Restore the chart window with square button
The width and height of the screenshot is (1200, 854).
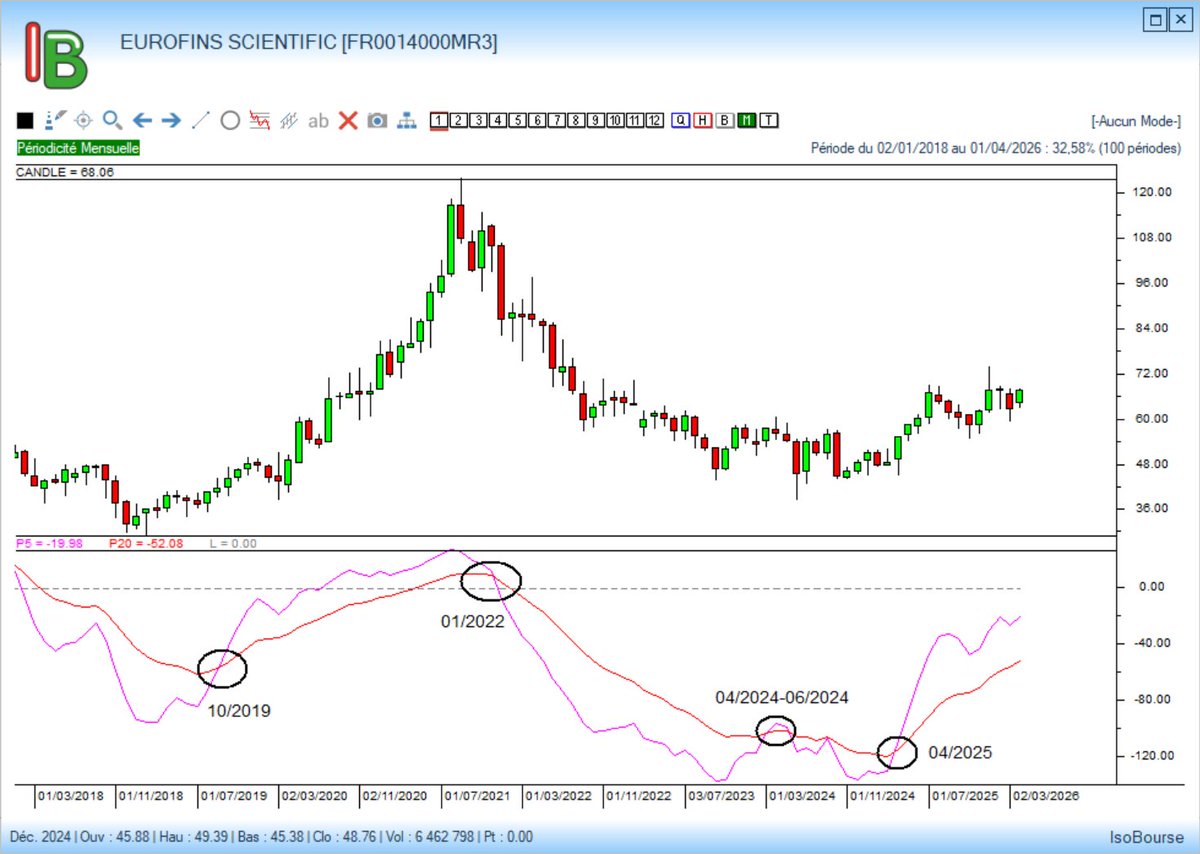pos(1155,18)
